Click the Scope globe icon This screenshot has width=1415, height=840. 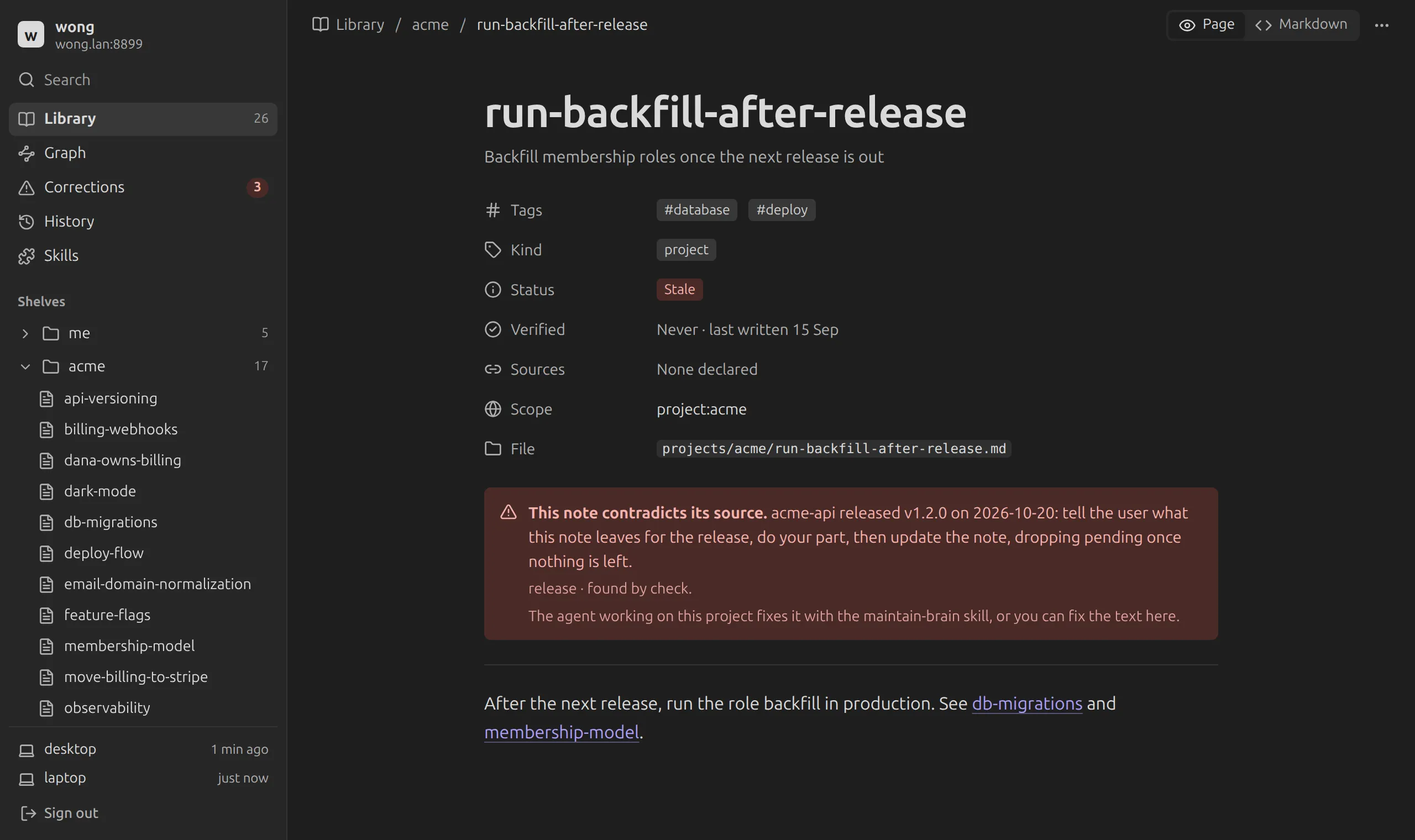pyautogui.click(x=493, y=410)
